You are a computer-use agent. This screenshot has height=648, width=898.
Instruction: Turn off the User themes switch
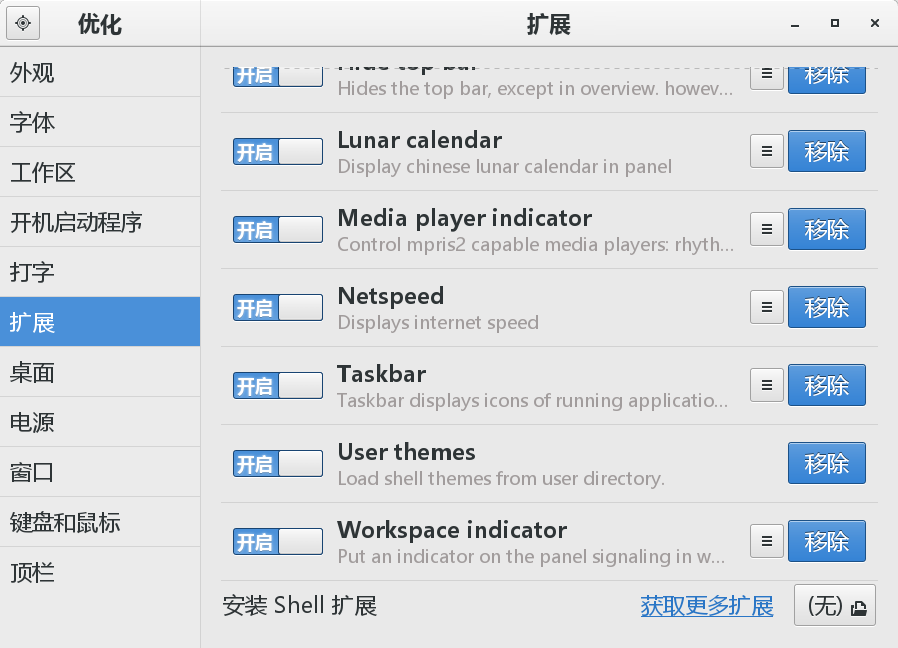pos(278,463)
